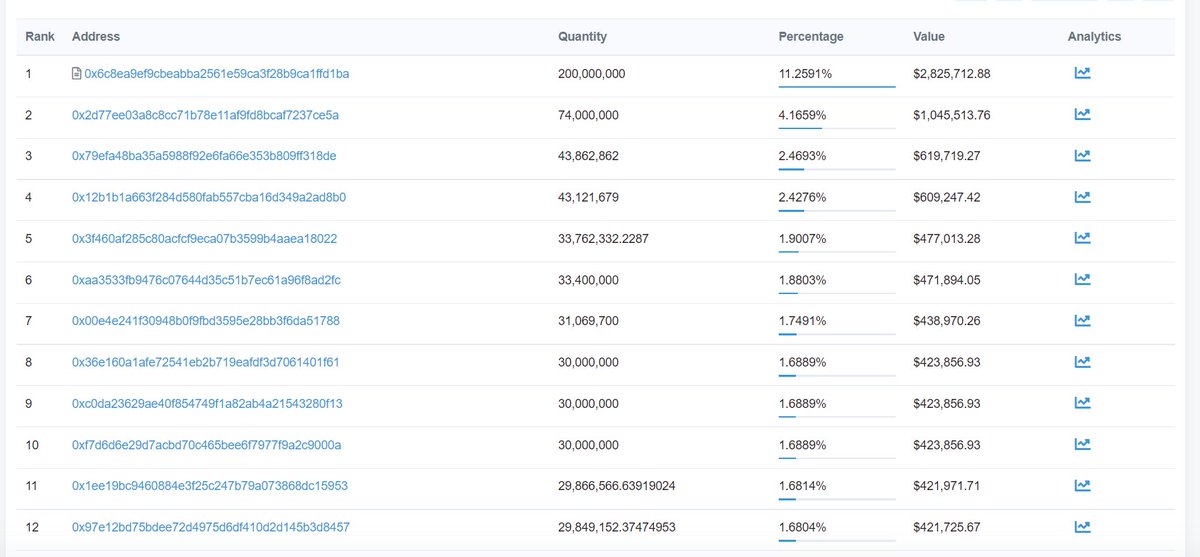Open address 0x36e160a1afe72541eb2b719eafdf3d7061401f61
The height and width of the screenshot is (557, 1200).
206,362
